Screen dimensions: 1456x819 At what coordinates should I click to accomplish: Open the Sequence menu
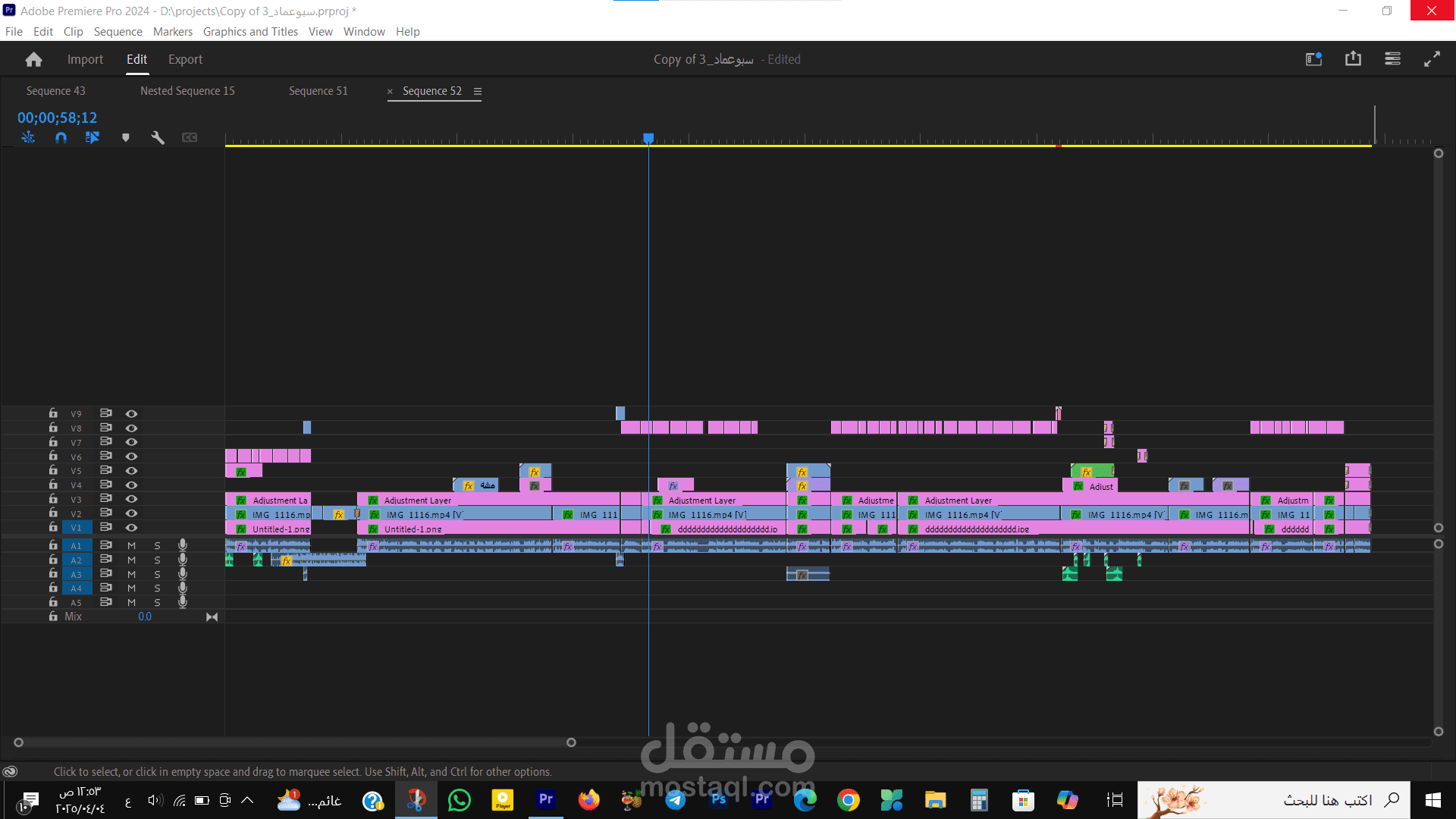coord(118,31)
